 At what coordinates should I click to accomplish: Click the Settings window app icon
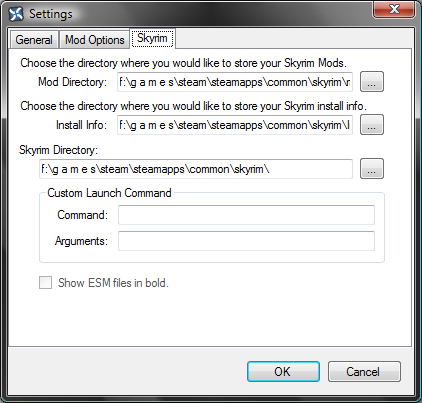pyautogui.click(x=16, y=14)
